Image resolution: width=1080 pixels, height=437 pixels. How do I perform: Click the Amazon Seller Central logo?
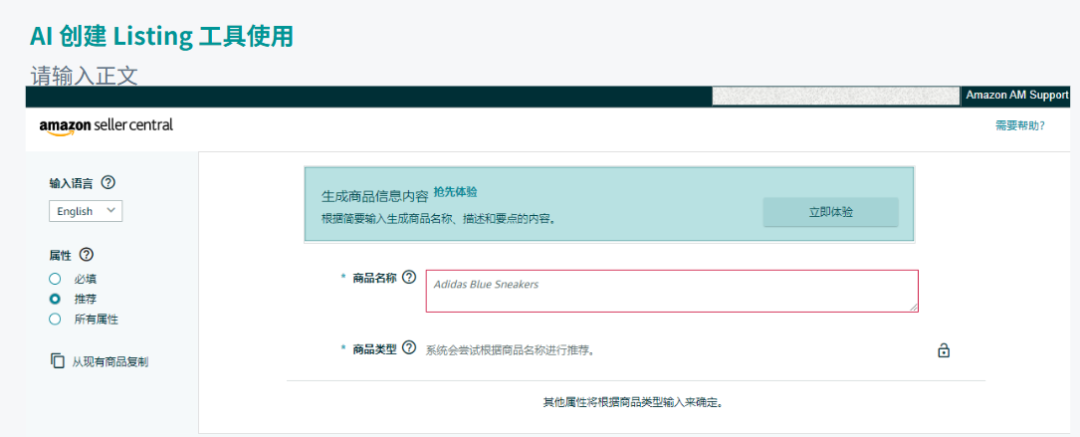click(106, 125)
